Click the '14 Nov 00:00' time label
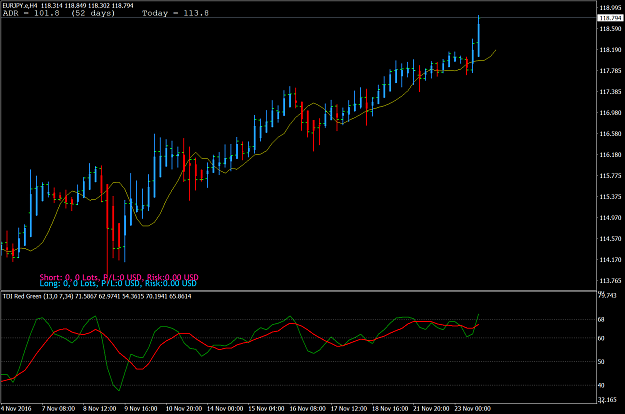 225,409
